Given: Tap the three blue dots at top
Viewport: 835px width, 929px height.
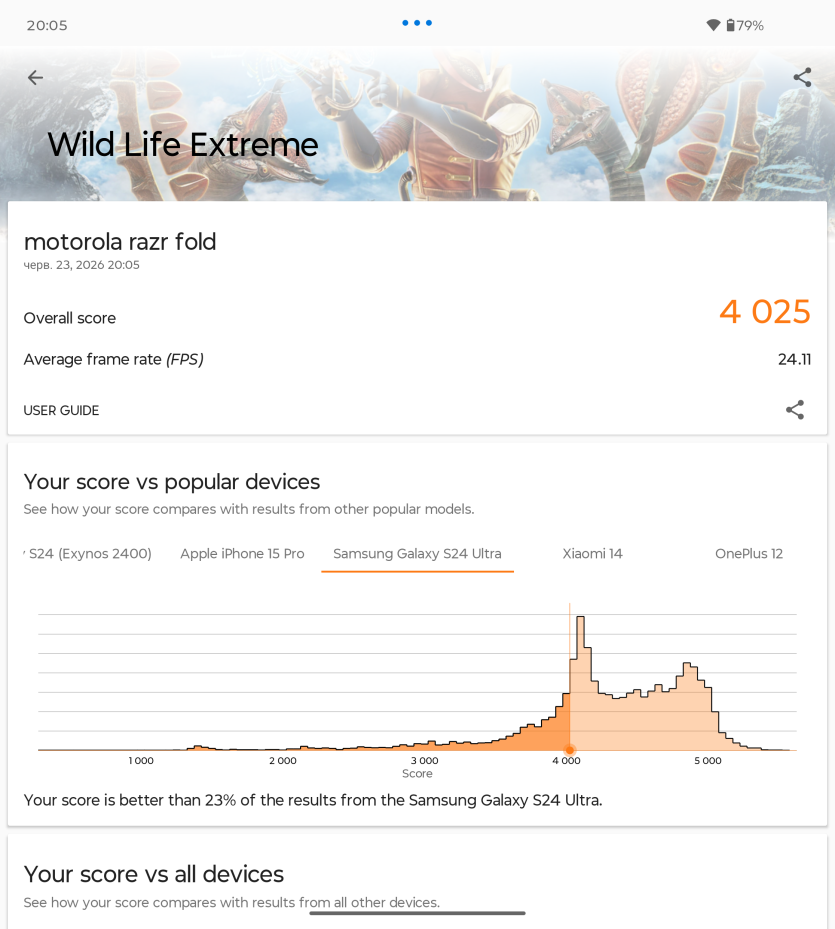Looking at the screenshot, I should tap(417, 23).
